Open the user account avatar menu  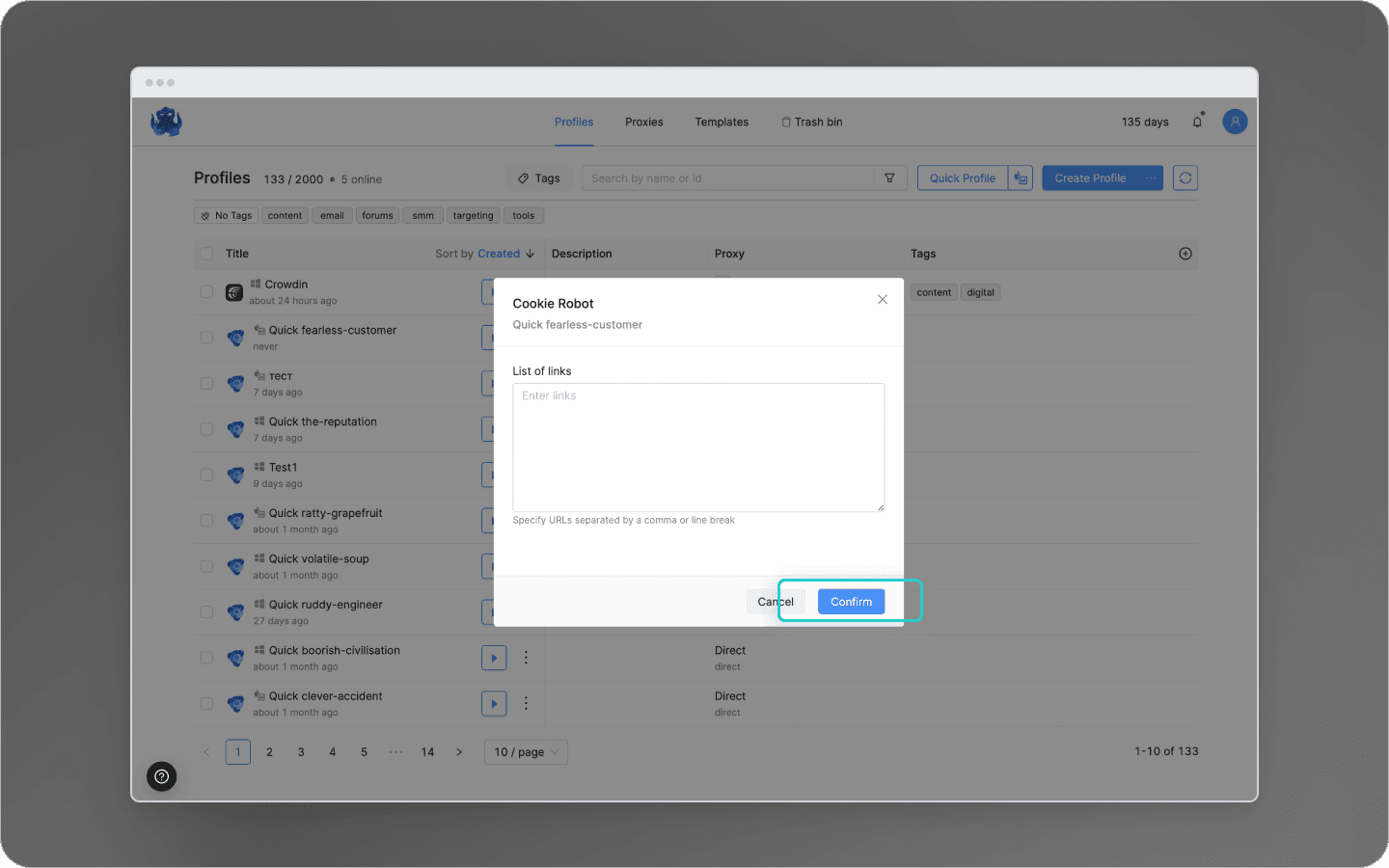1235,122
